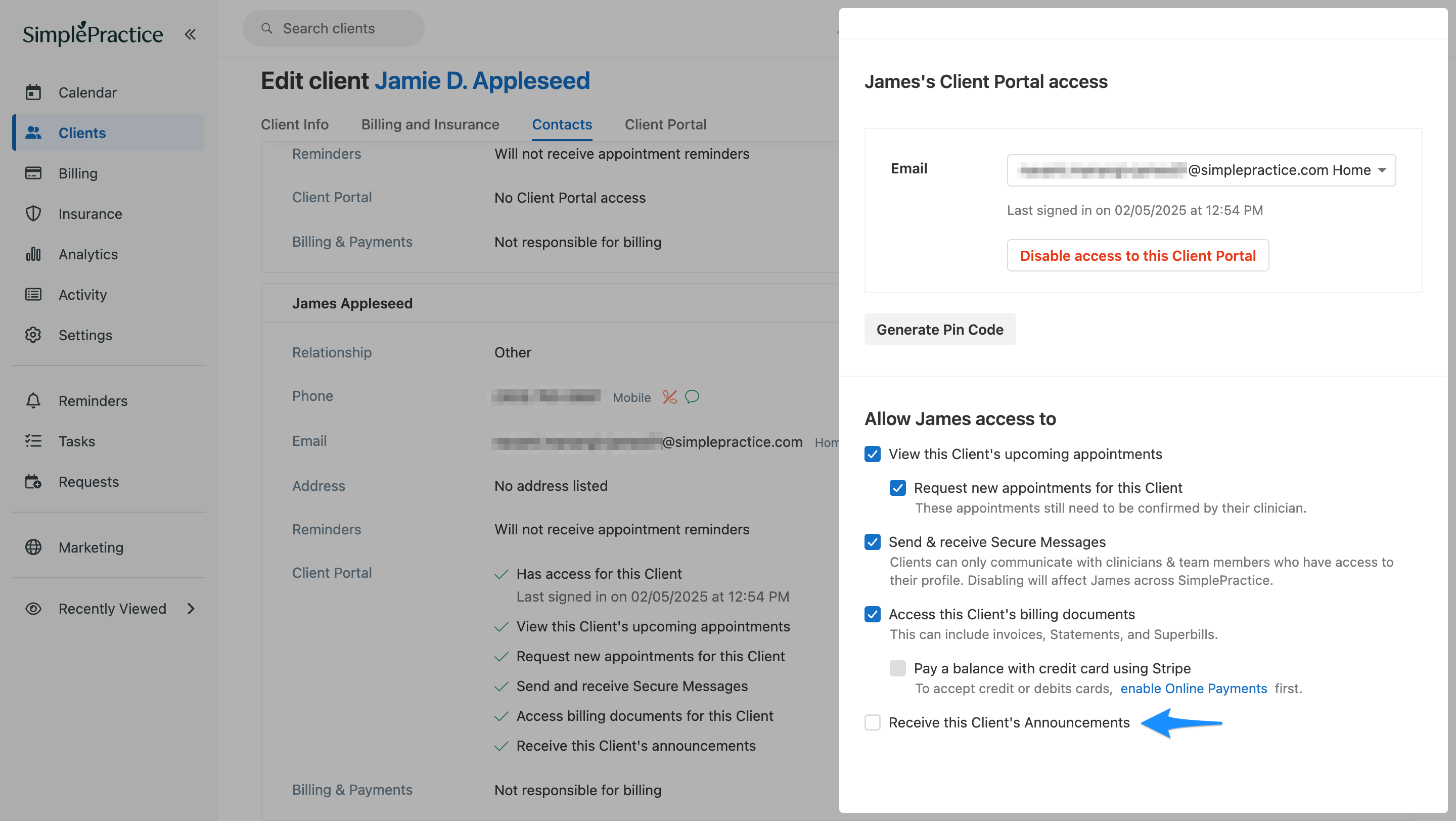1456x821 pixels.
Task: Click the Tasks checklist icon
Action: 33,441
